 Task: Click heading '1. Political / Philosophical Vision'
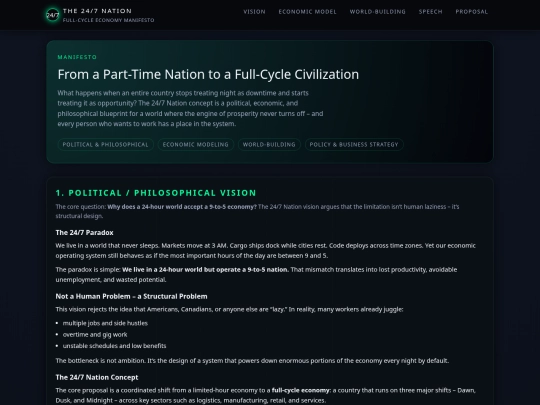click(x=156, y=193)
